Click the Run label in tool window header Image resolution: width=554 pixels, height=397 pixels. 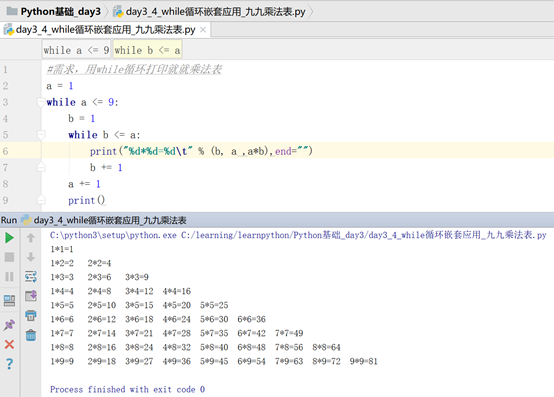9,220
